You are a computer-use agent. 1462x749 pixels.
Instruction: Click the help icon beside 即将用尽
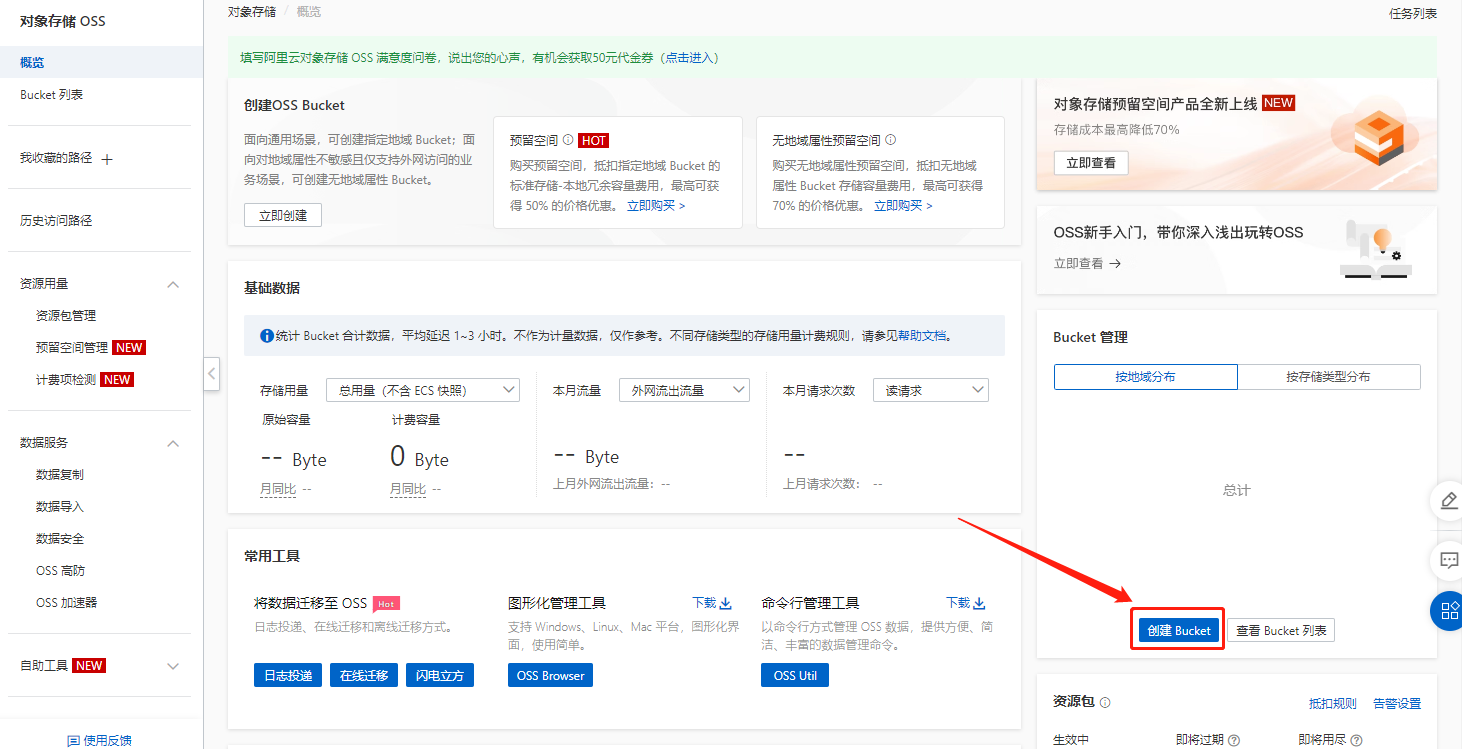[1356, 741]
